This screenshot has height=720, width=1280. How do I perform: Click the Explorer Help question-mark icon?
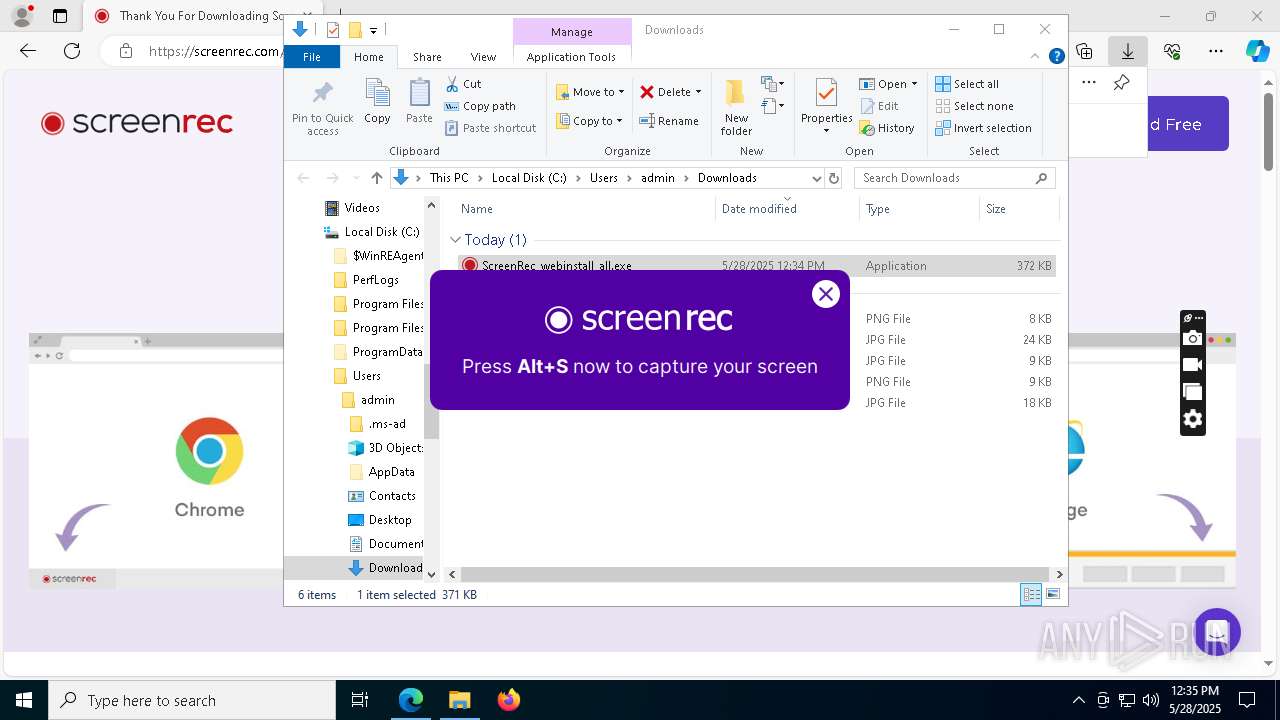(1056, 57)
